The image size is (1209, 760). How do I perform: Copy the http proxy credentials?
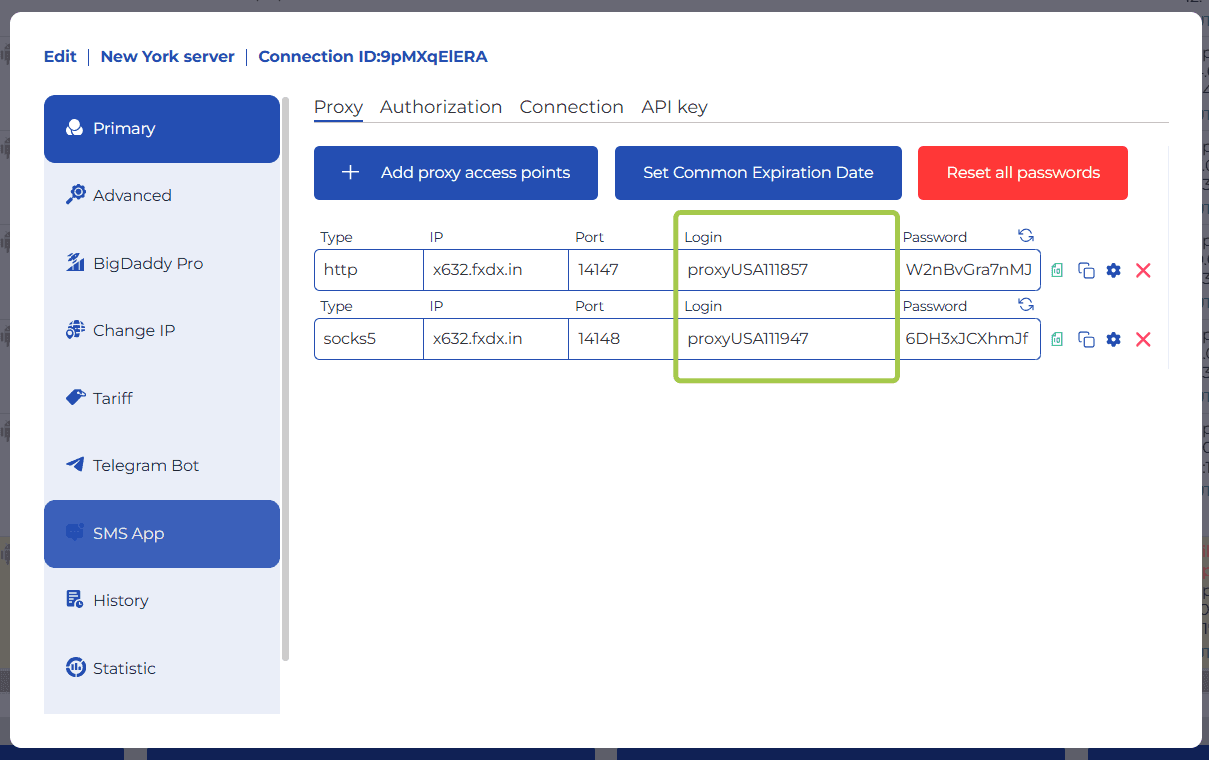click(1086, 270)
